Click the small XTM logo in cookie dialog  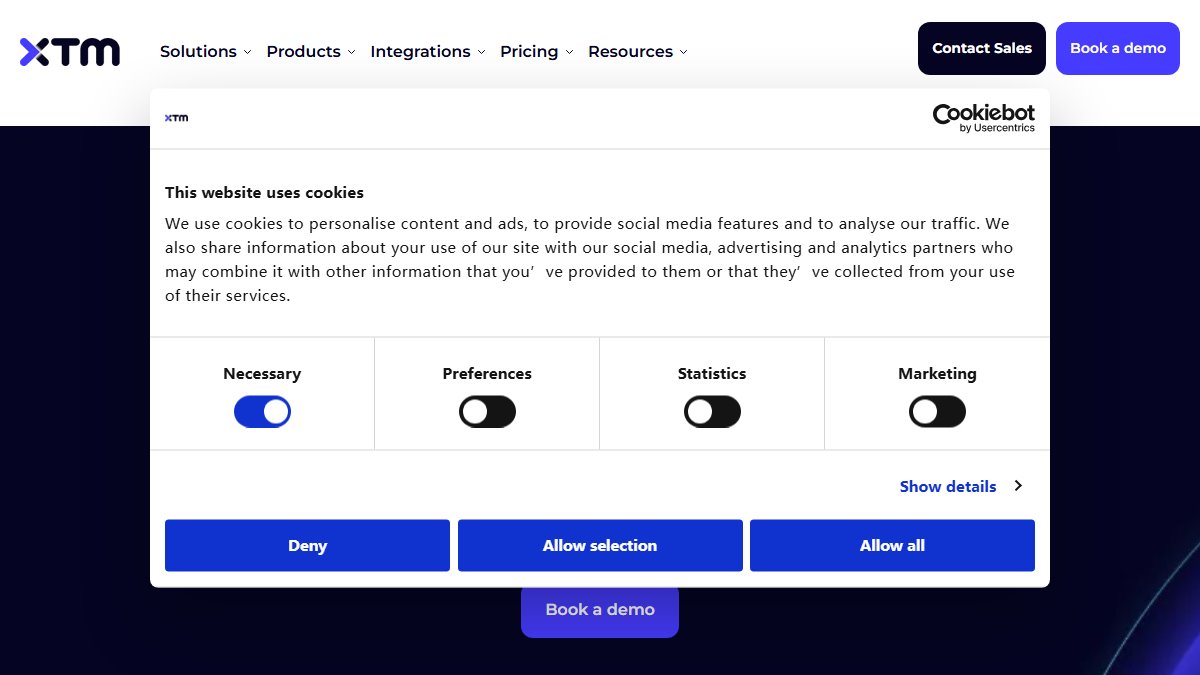176,118
